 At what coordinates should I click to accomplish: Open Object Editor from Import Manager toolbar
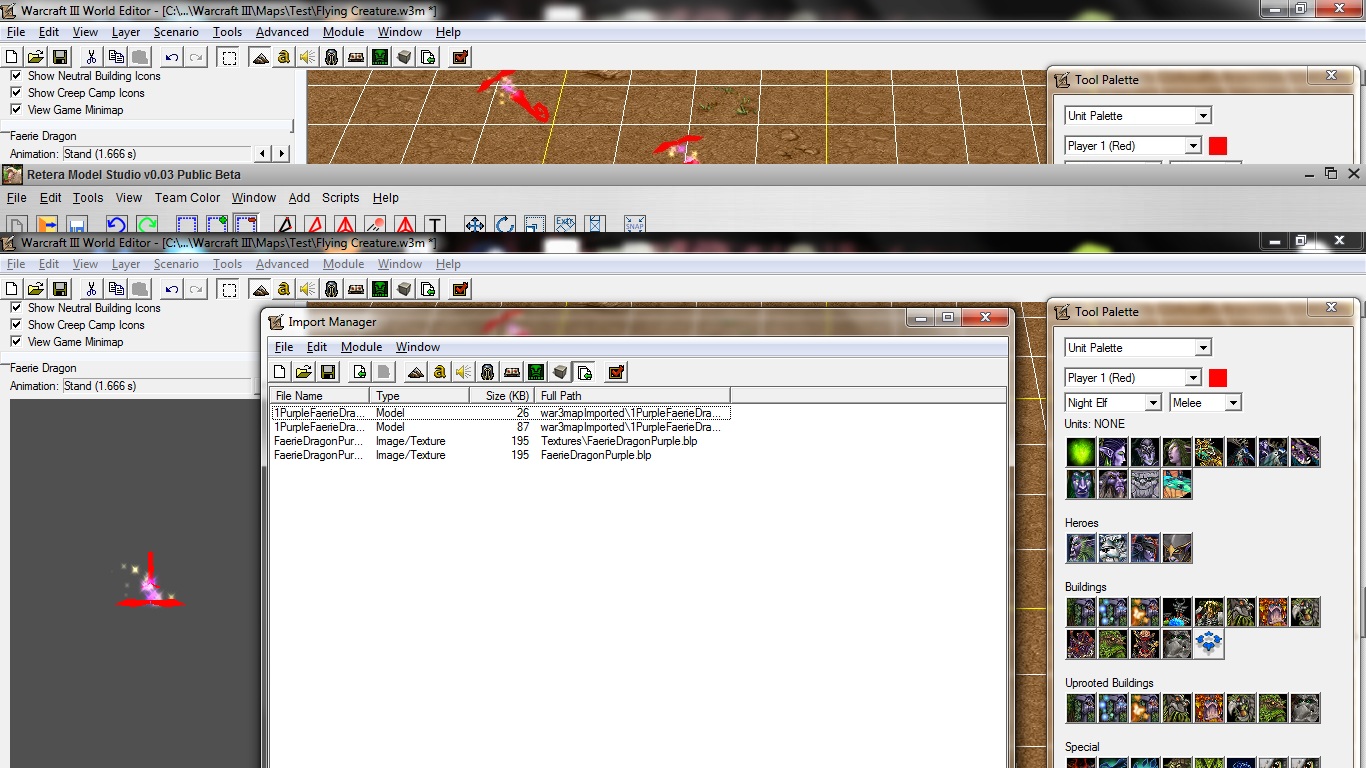point(487,372)
